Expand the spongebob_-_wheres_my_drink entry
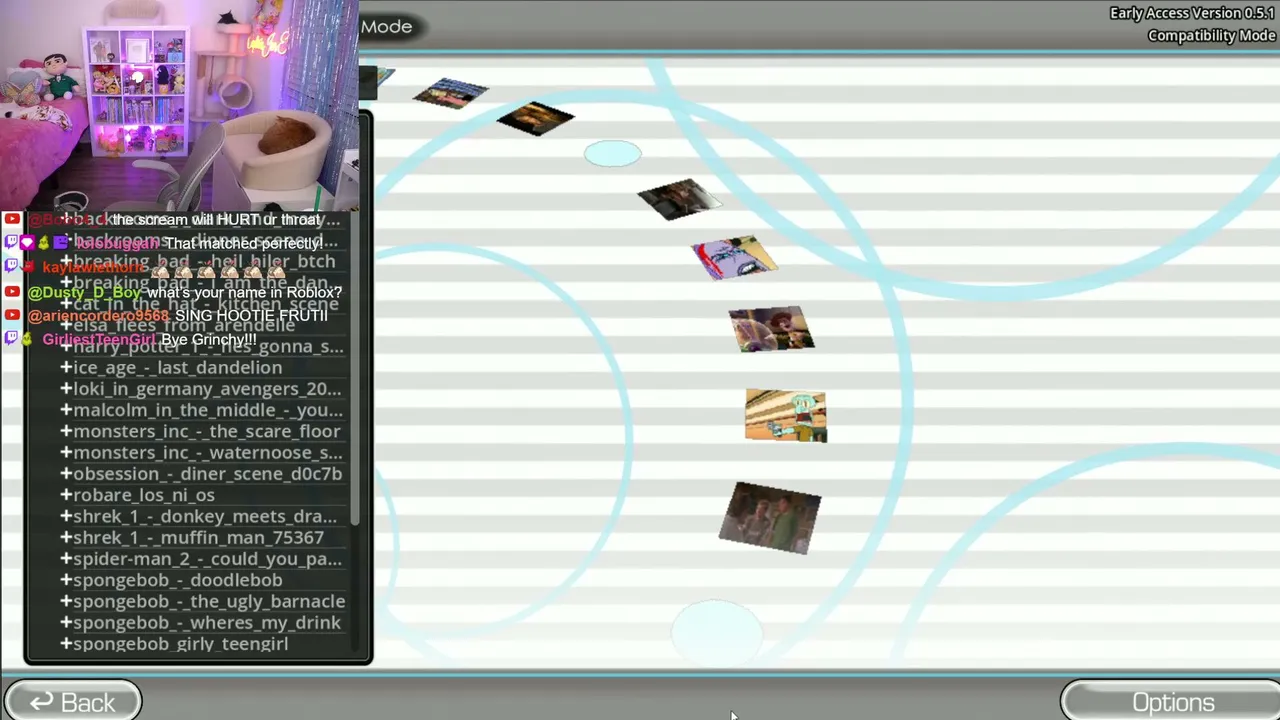 [66, 622]
